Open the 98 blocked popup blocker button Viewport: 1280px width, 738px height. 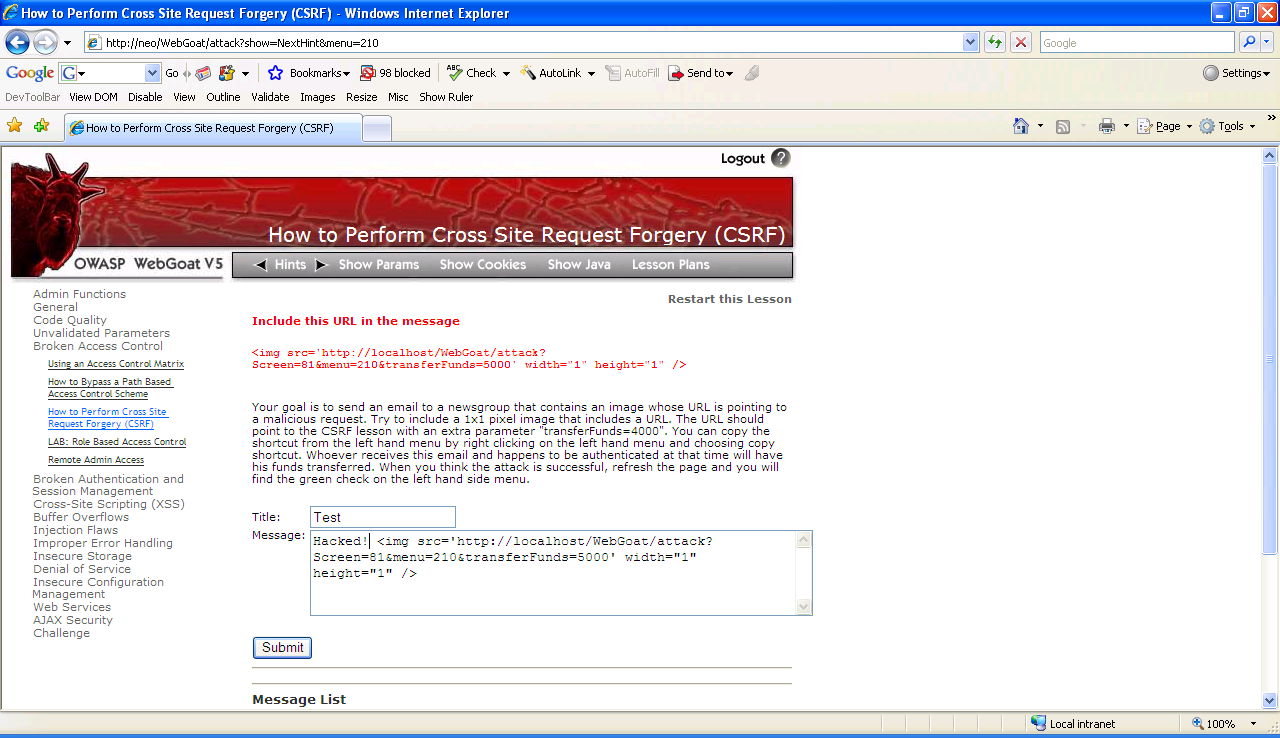[x=396, y=73]
